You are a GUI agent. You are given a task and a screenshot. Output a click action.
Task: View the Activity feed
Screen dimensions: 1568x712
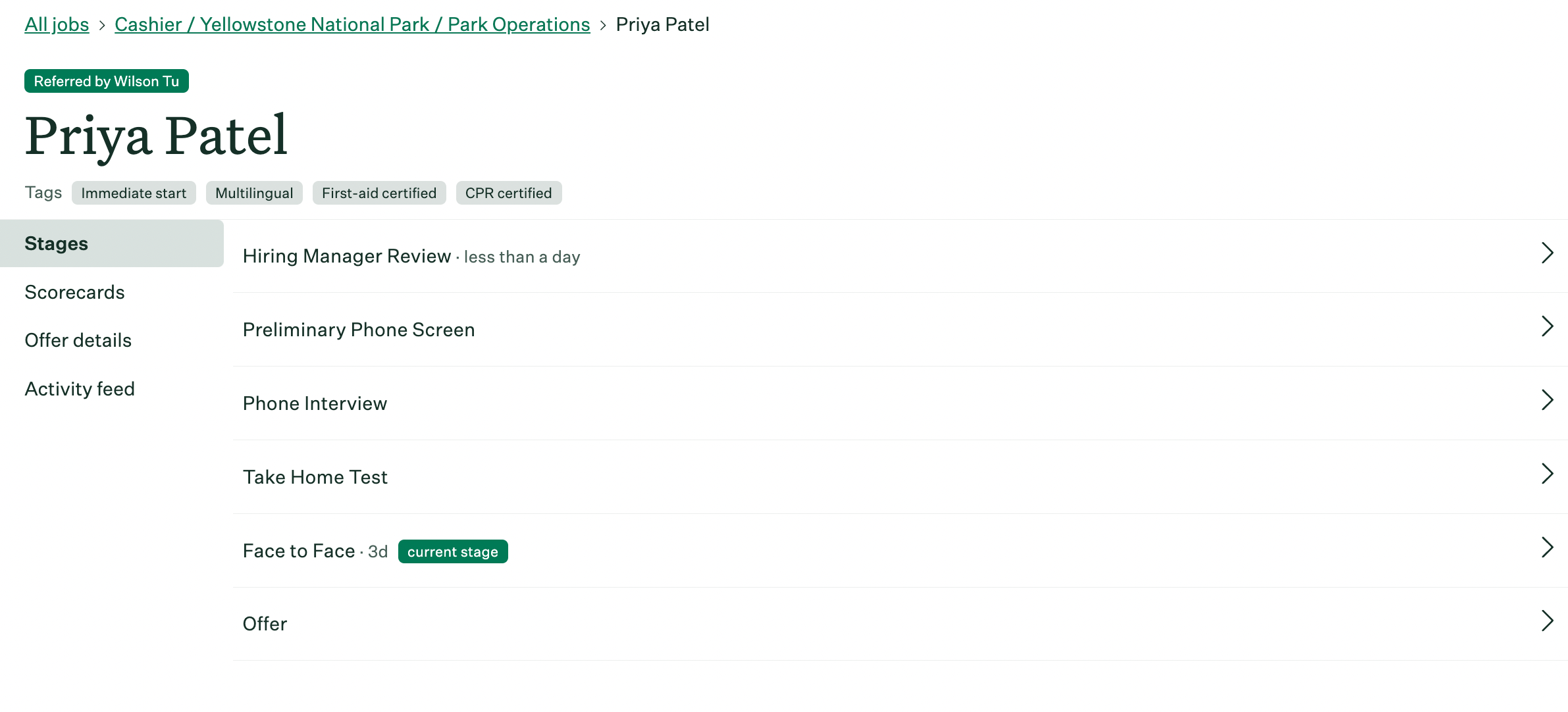click(79, 388)
